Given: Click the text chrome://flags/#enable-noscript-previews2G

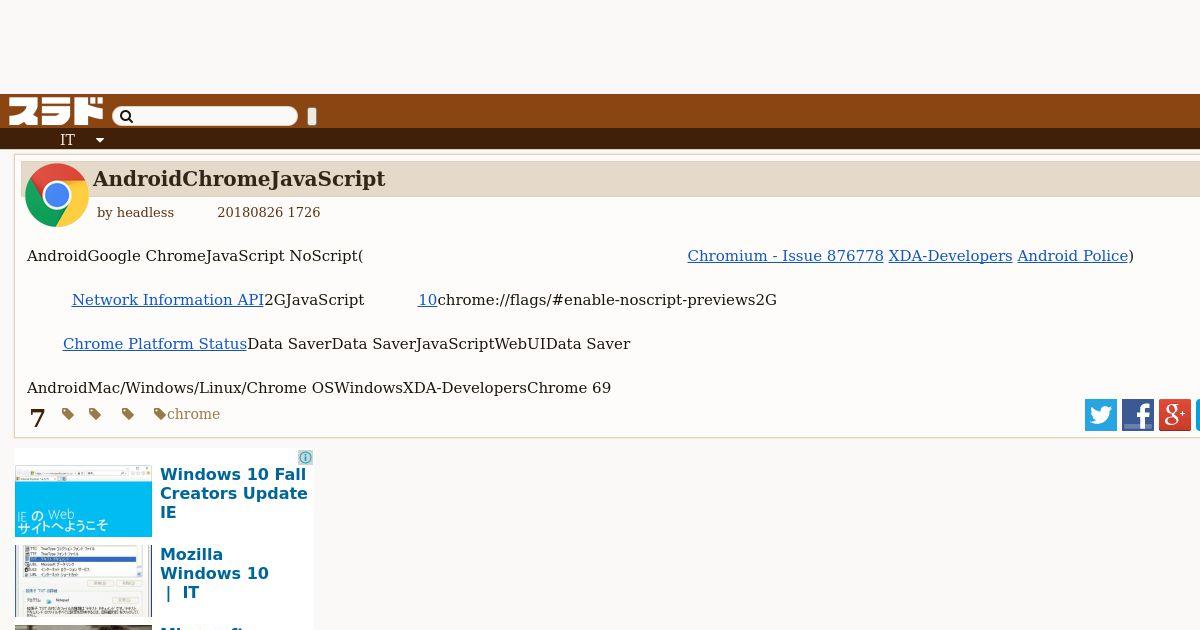Looking at the screenshot, I should point(607,300).
